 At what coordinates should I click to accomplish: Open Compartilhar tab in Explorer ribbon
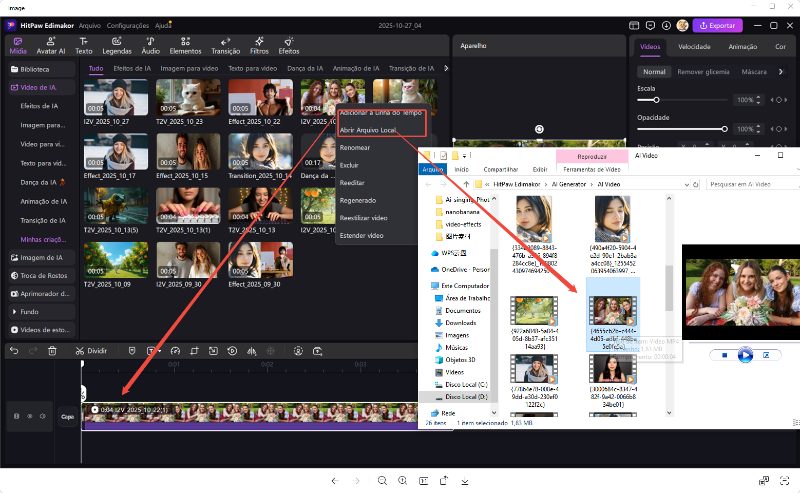tap(501, 169)
